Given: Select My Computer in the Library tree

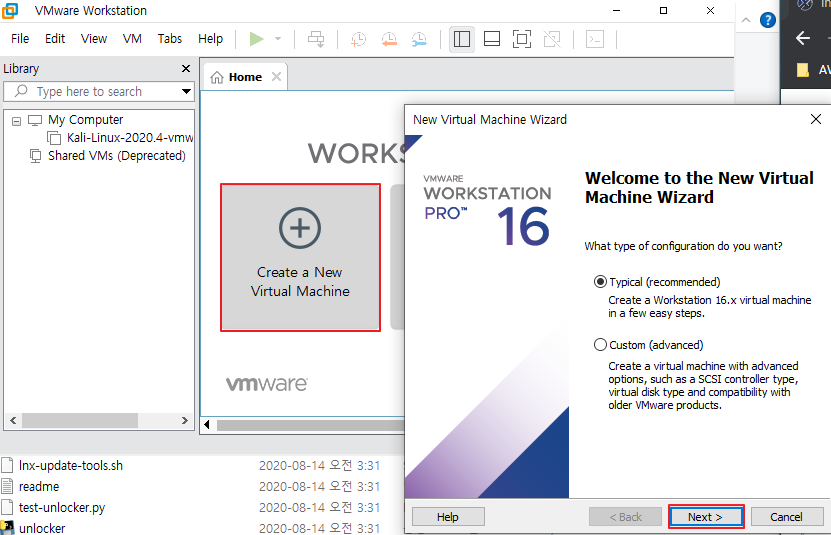Looking at the screenshot, I should 85,120.
